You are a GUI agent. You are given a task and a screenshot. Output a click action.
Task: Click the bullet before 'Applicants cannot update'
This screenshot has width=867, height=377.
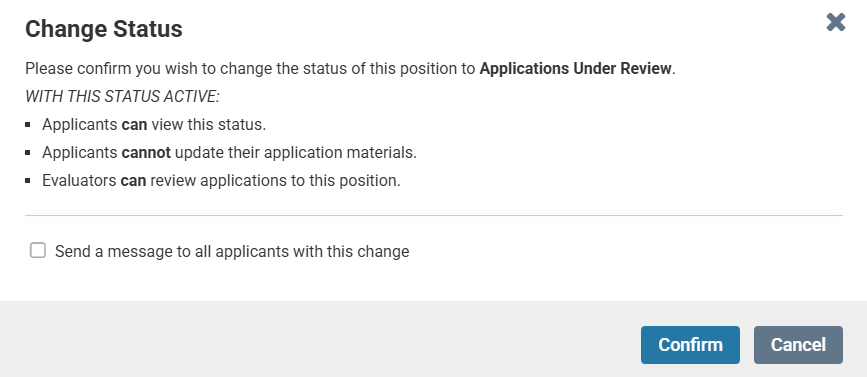[28, 153]
